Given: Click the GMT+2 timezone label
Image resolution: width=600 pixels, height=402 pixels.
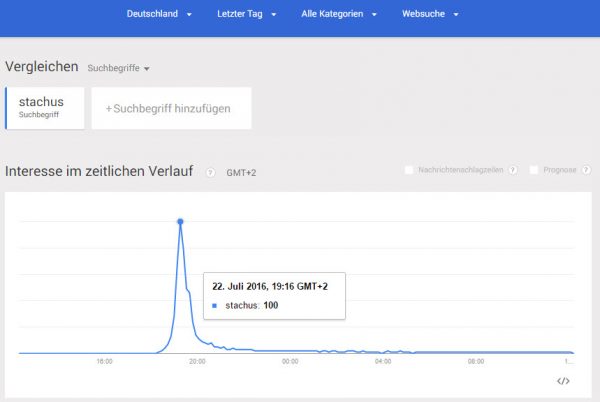Looking at the screenshot, I should point(241,172).
